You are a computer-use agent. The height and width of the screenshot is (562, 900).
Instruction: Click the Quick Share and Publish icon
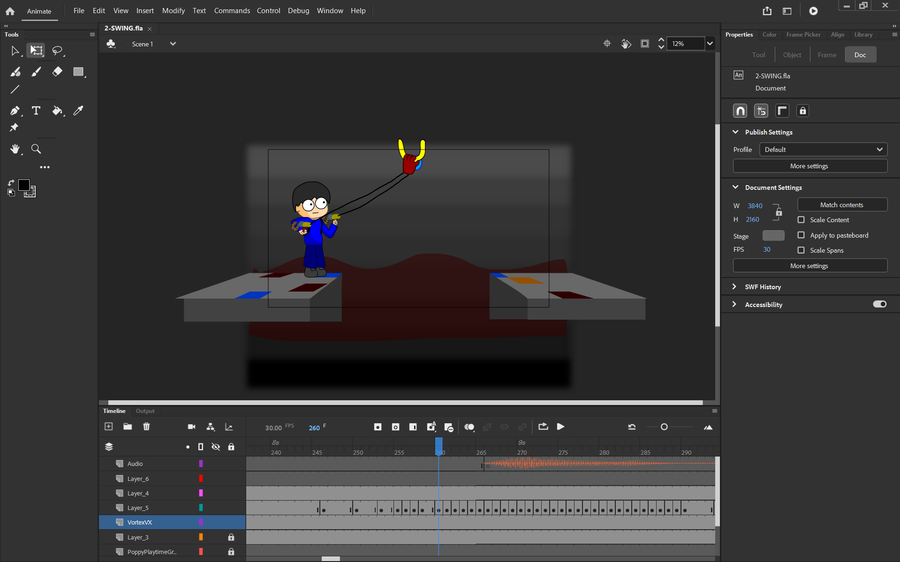[x=767, y=11]
